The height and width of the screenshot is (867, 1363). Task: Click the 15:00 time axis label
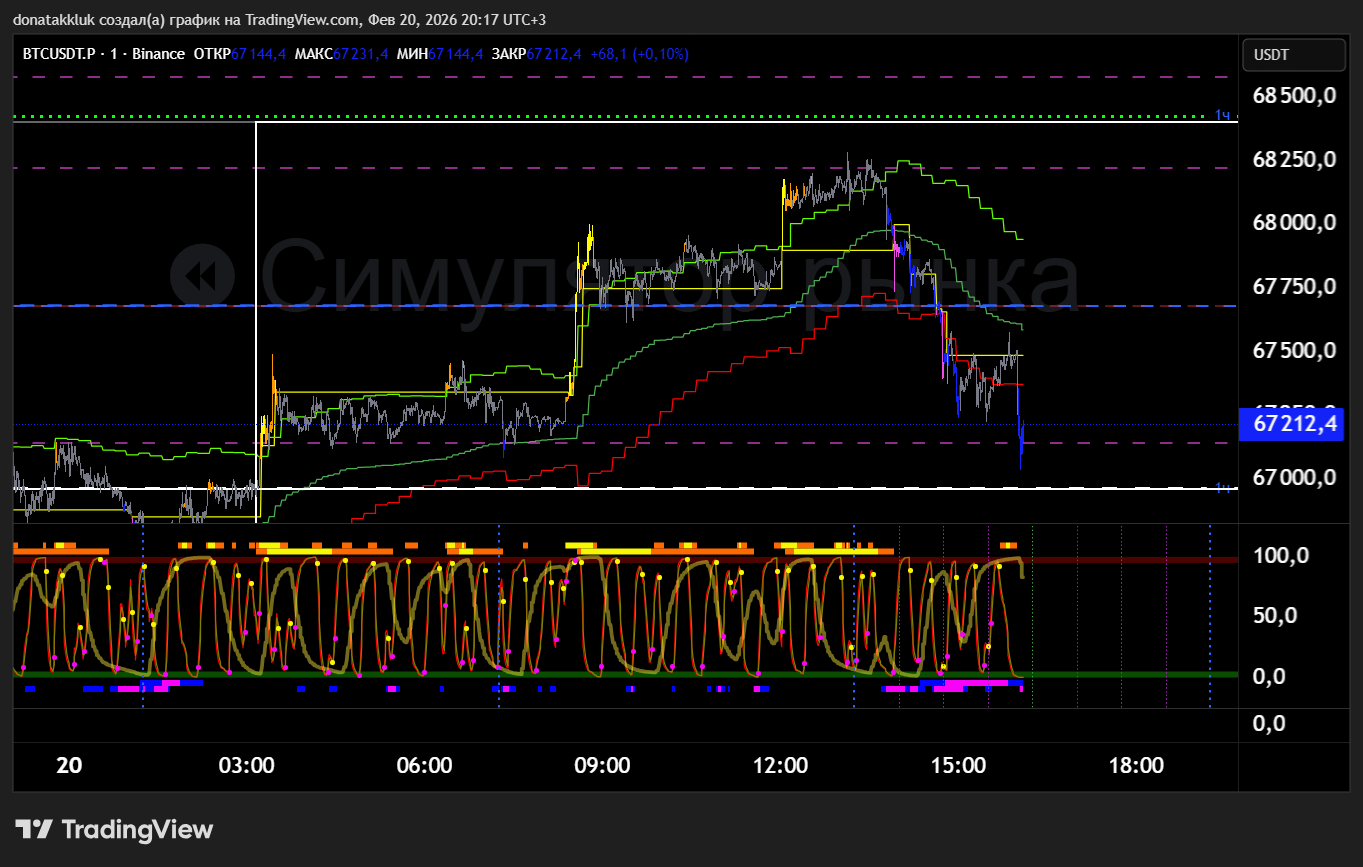958,766
